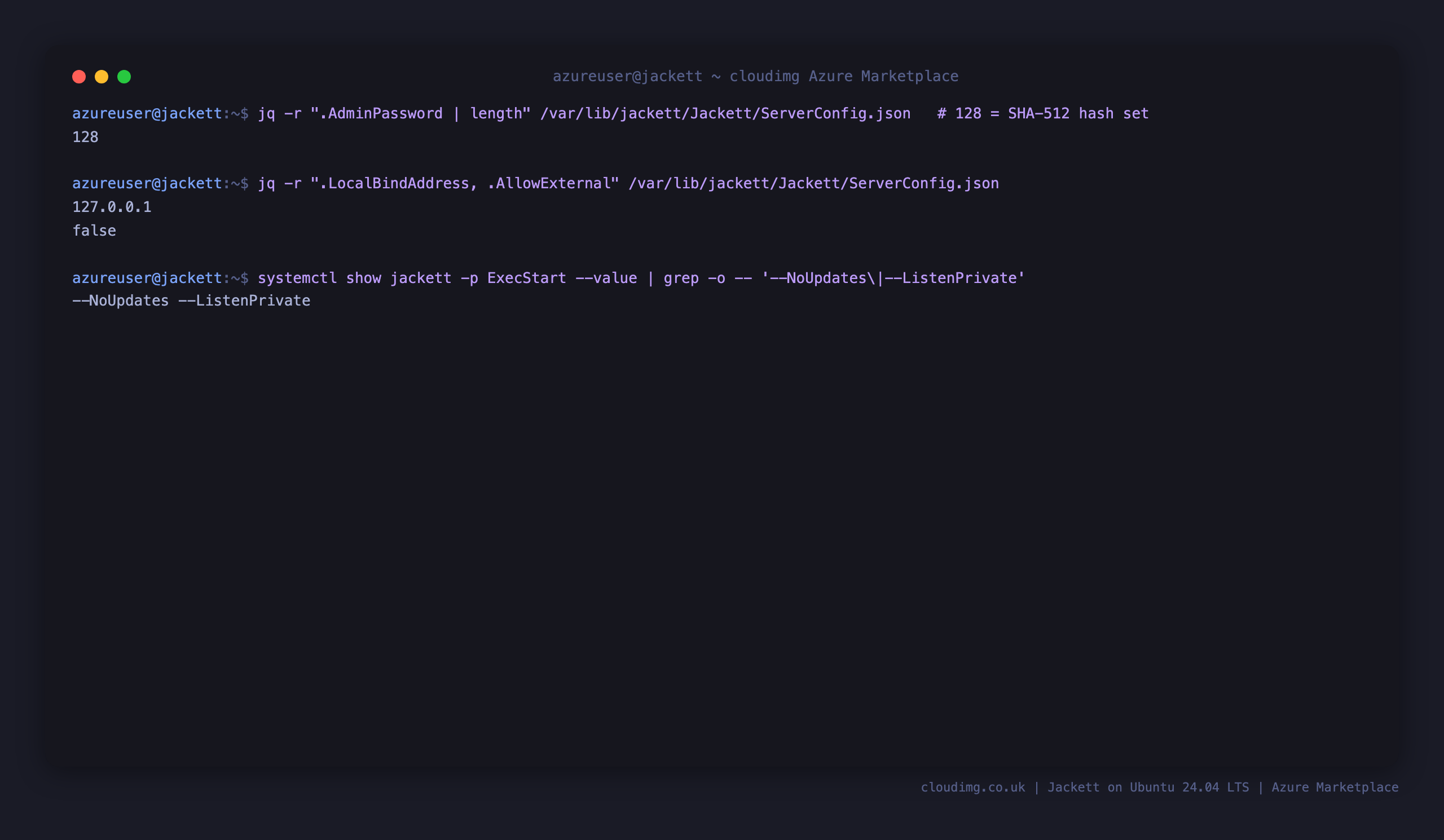The width and height of the screenshot is (1444, 840).
Task: Click the yellow minimize window dot
Action: pyautogui.click(x=102, y=77)
